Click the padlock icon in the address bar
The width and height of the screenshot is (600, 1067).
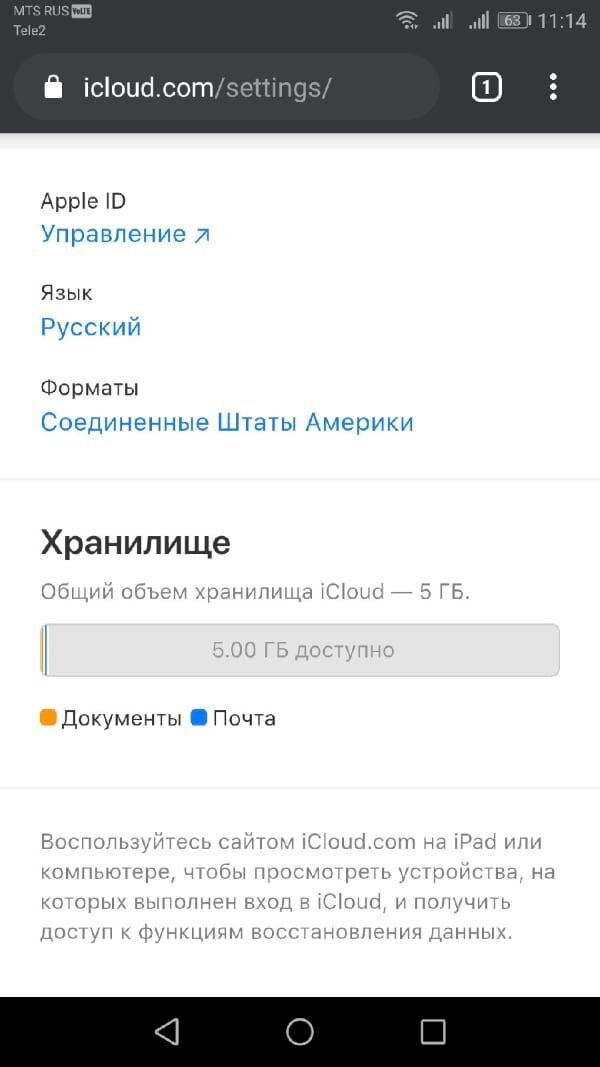[x=51, y=87]
